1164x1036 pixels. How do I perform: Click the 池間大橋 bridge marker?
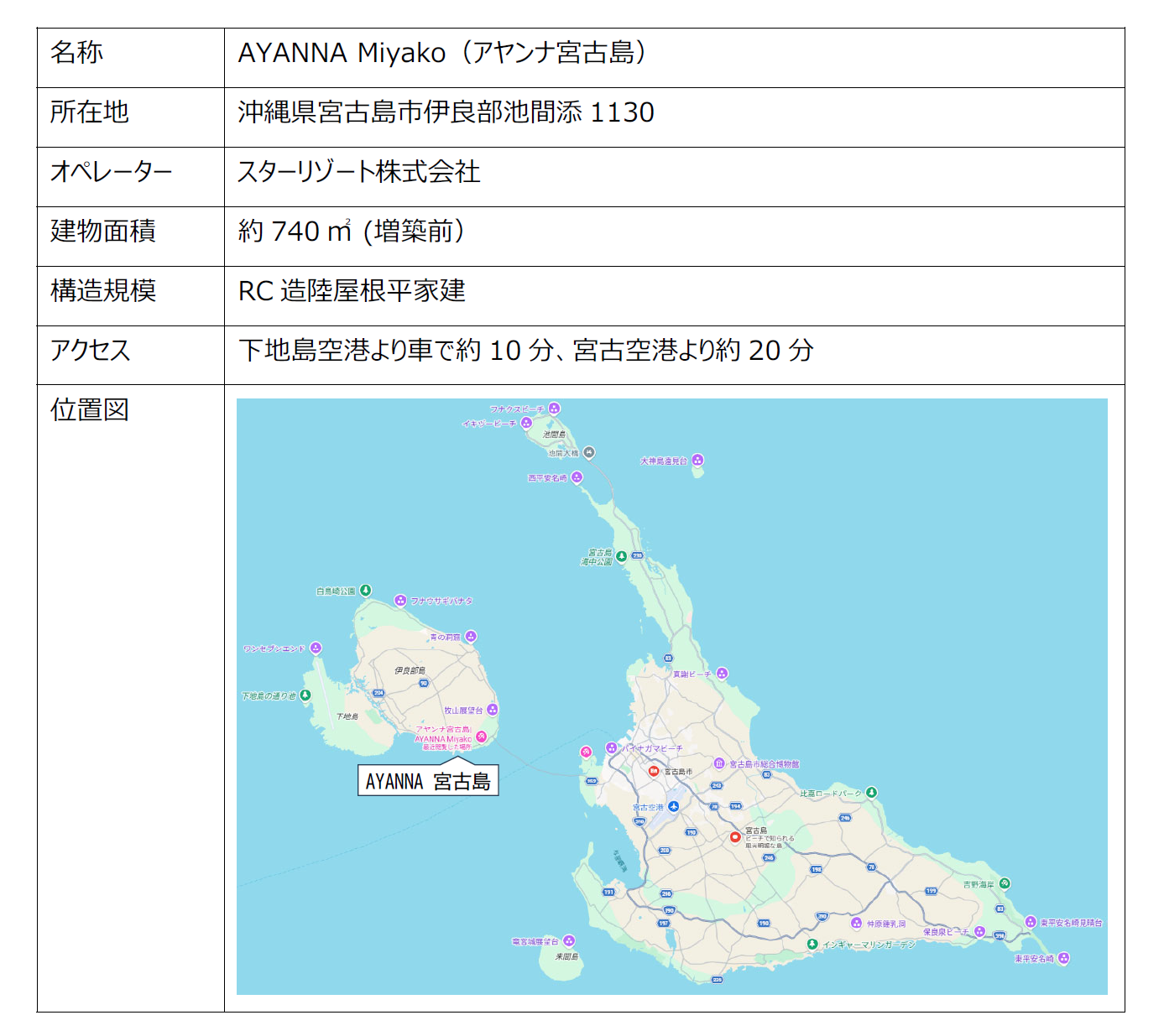[x=589, y=453]
